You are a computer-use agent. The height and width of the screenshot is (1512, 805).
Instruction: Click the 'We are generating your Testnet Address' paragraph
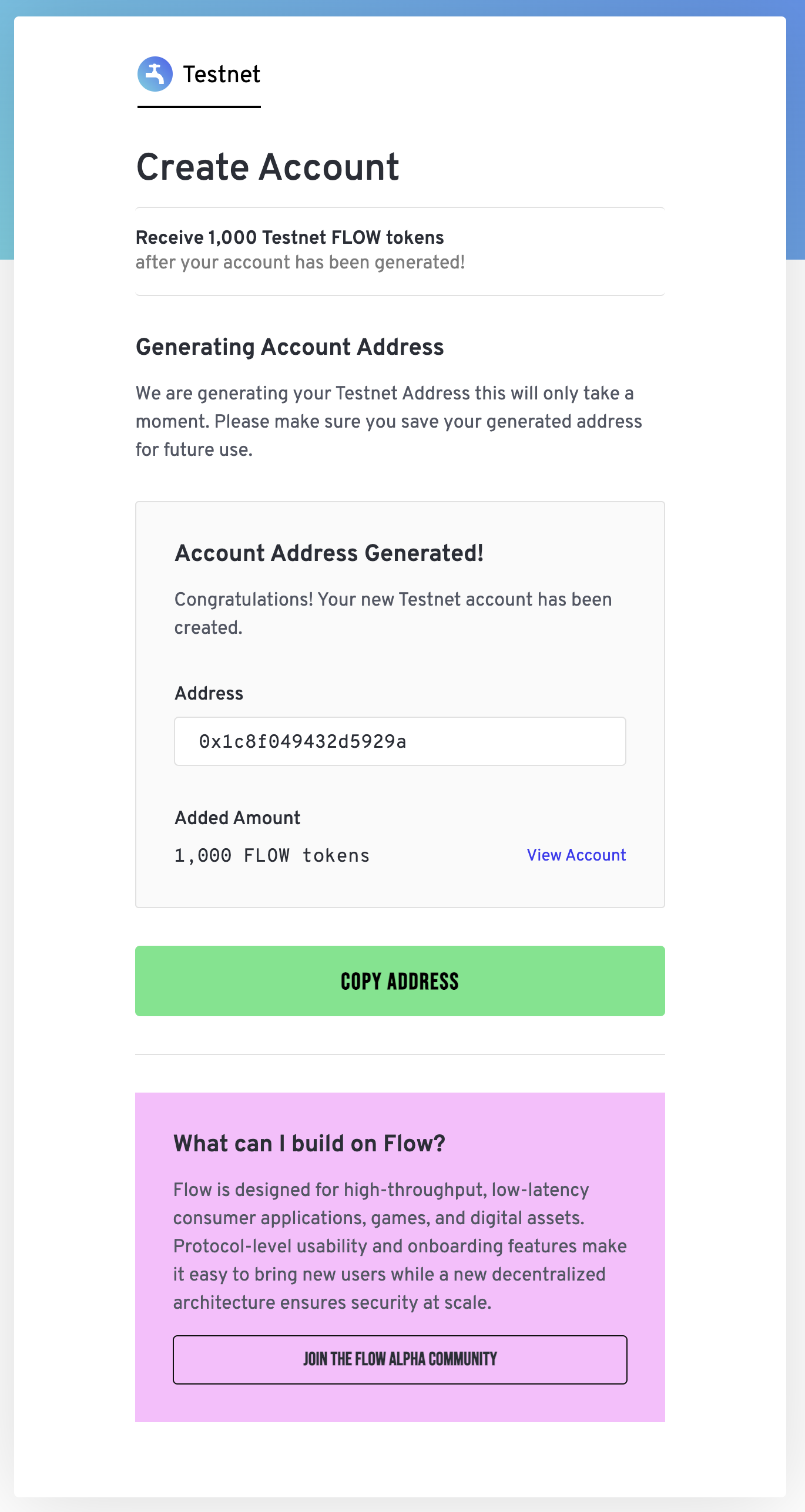388,421
